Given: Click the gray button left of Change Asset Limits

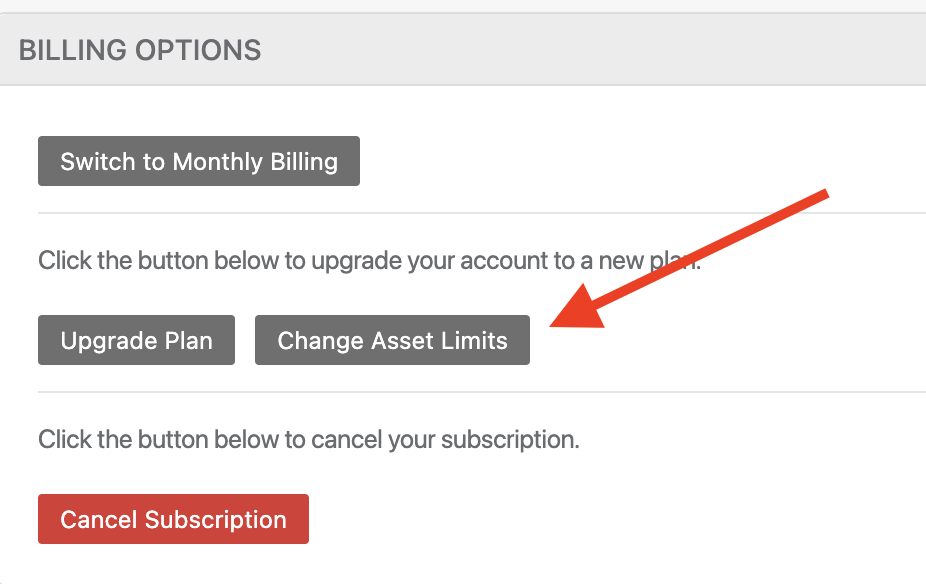Looking at the screenshot, I should coord(135,339).
